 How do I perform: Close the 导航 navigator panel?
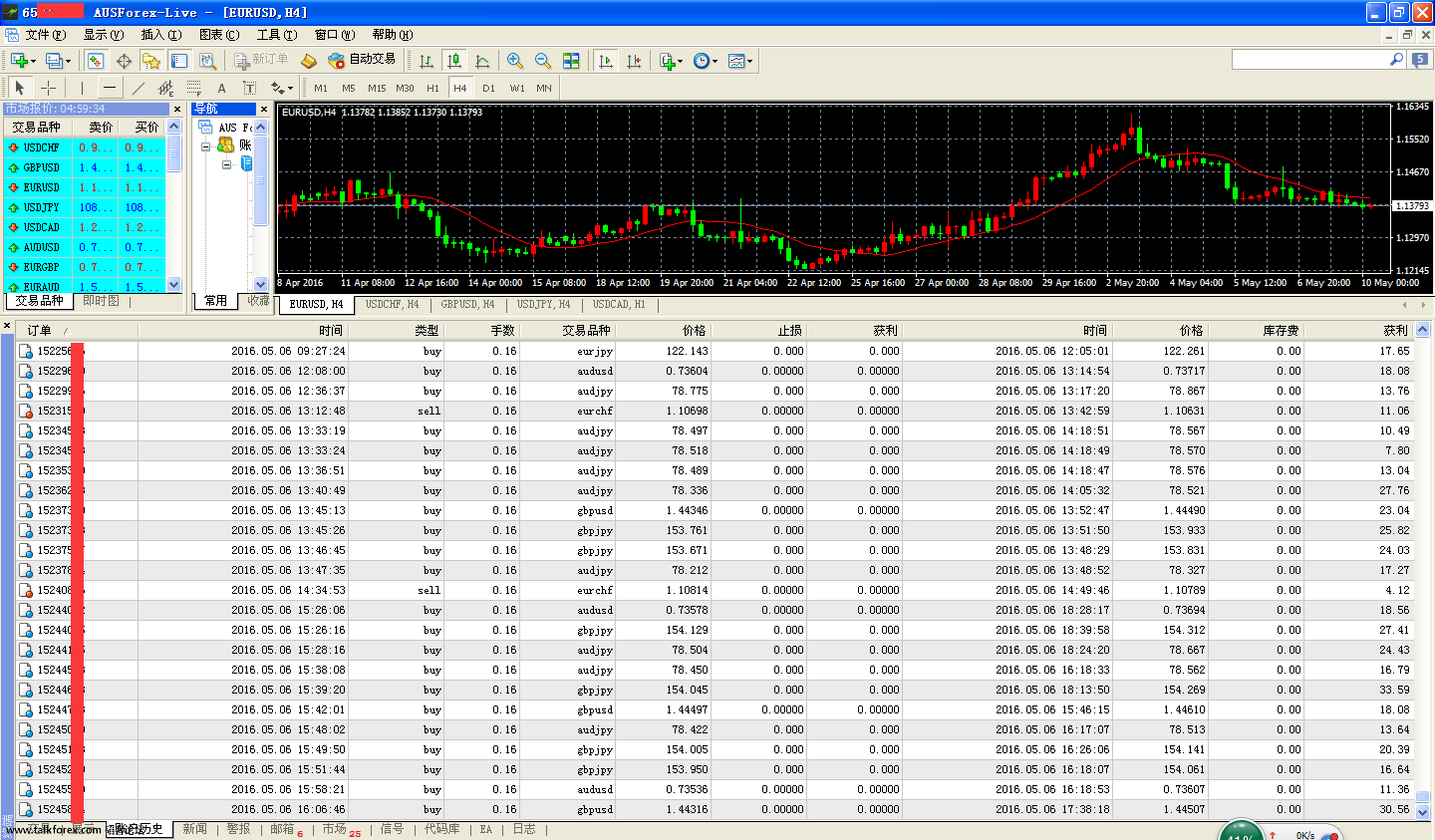pos(264,110)
